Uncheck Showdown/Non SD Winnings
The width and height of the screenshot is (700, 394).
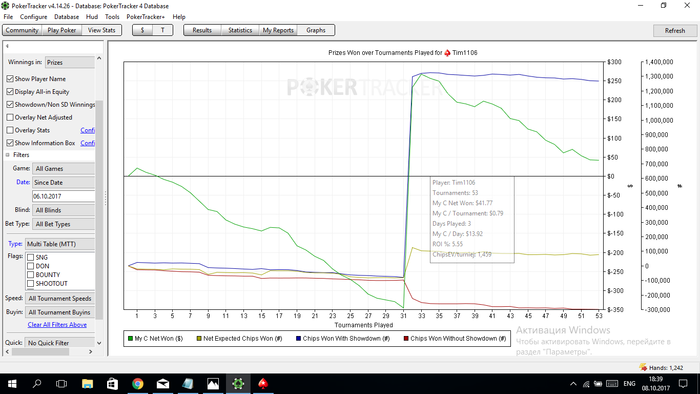[10, 104]
